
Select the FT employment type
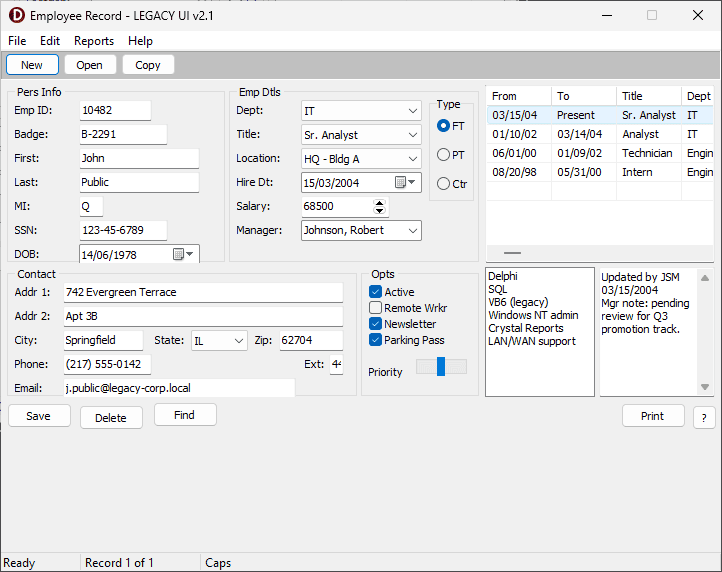click(x=451, y=126)
